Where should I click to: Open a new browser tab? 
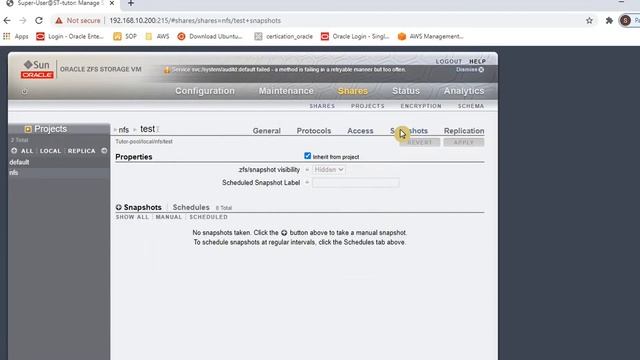131,3
